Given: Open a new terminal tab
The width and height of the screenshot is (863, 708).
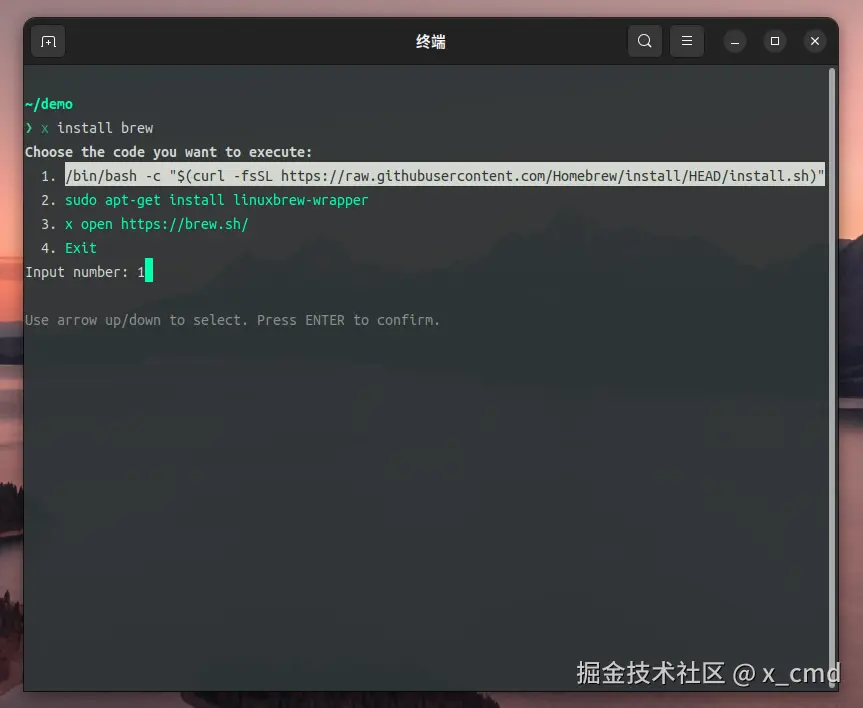Looking at the screenshot, I should [48, 41].
